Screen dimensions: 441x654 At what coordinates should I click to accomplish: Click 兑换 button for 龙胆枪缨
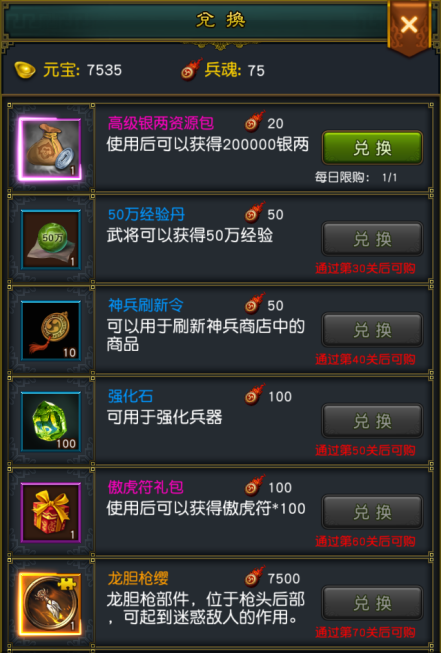click(372, 603)
